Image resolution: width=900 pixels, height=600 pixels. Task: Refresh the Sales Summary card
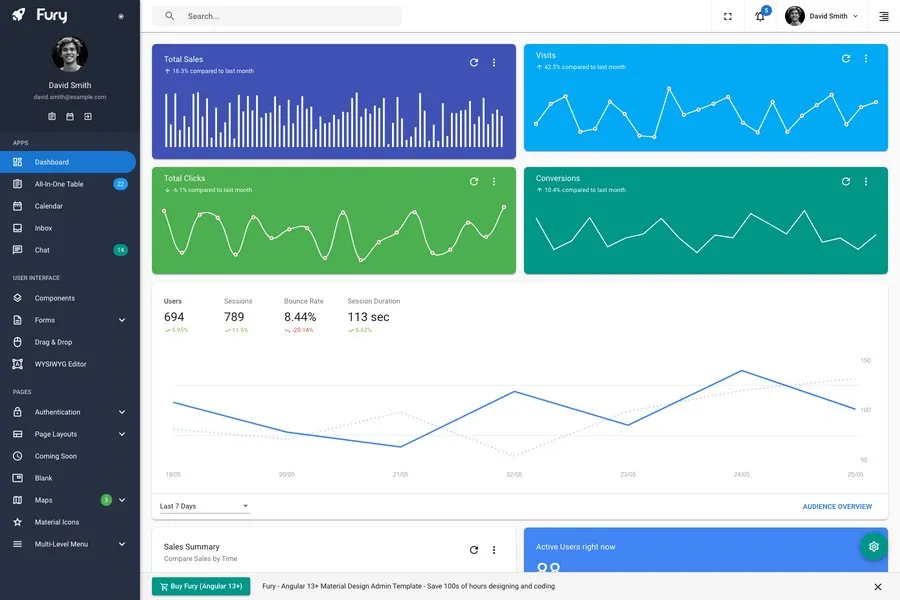click(474, 550)
